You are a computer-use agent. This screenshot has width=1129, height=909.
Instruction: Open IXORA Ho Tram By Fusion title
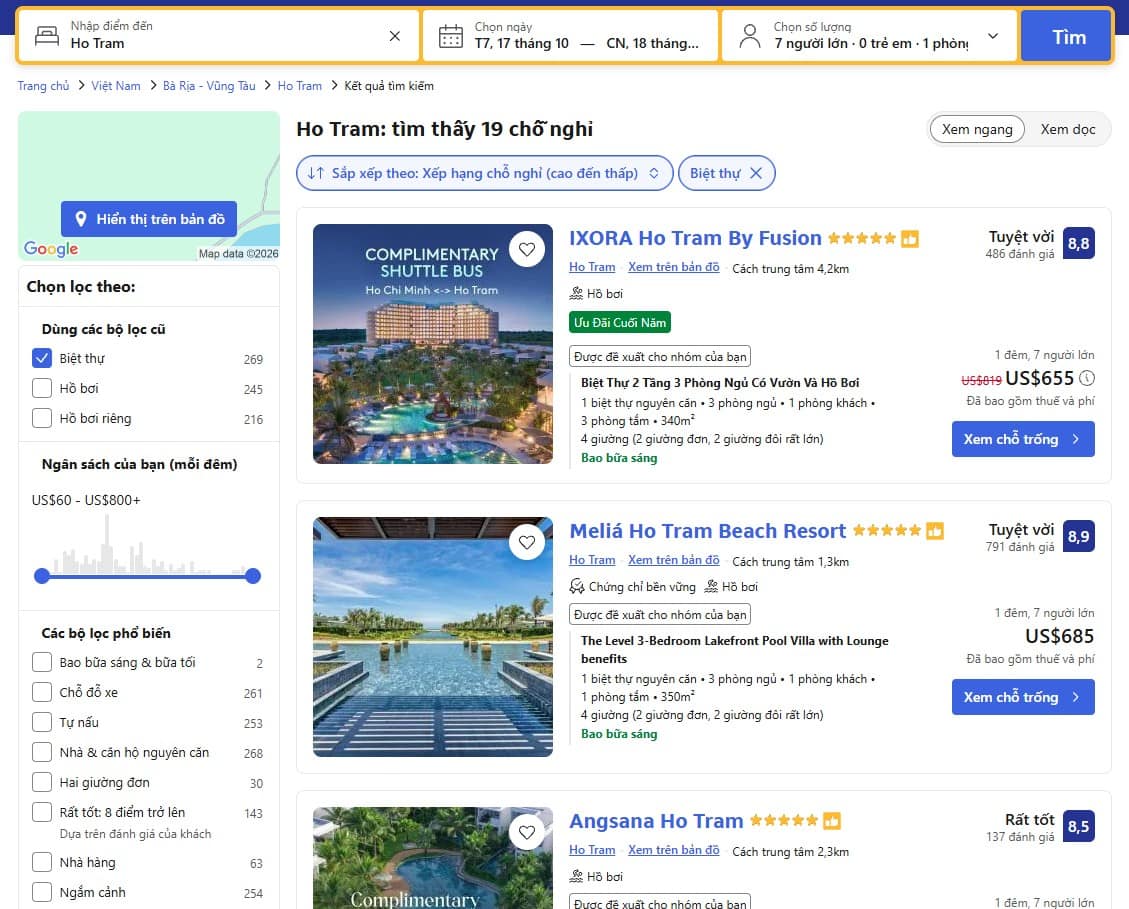(695, 238)
